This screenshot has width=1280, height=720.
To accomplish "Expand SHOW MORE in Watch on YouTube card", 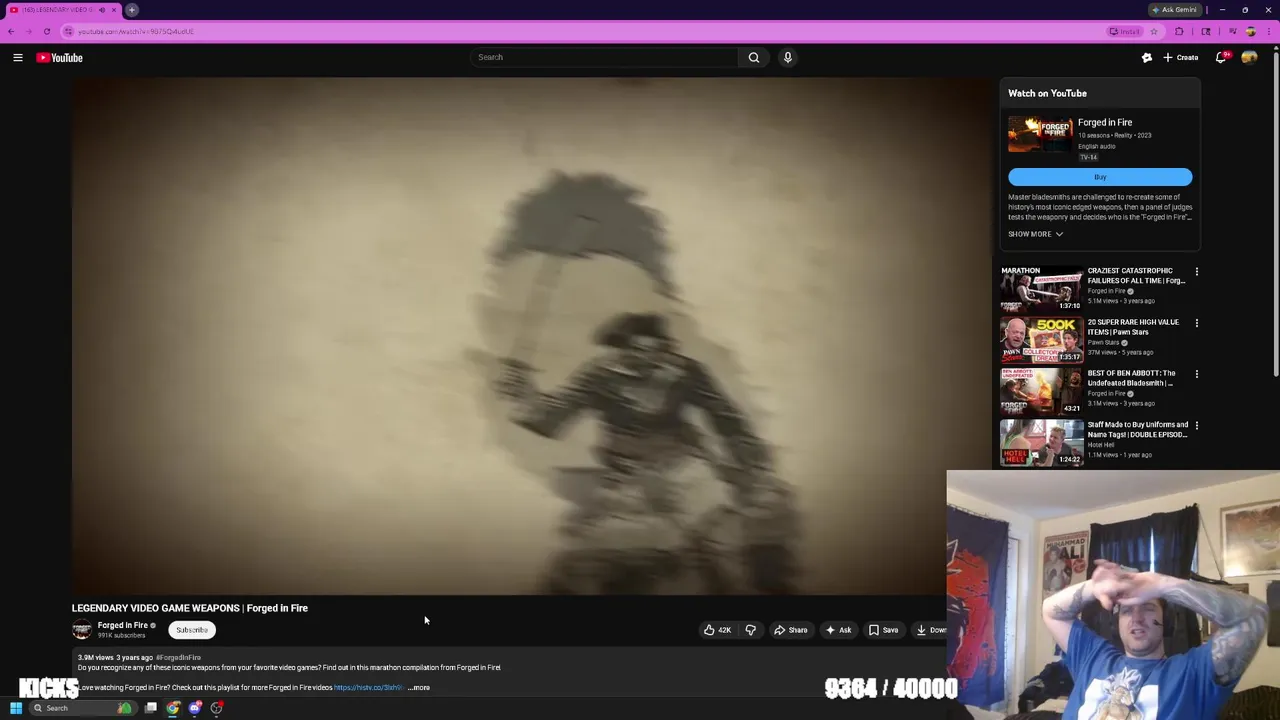I will pos(1035,234).
